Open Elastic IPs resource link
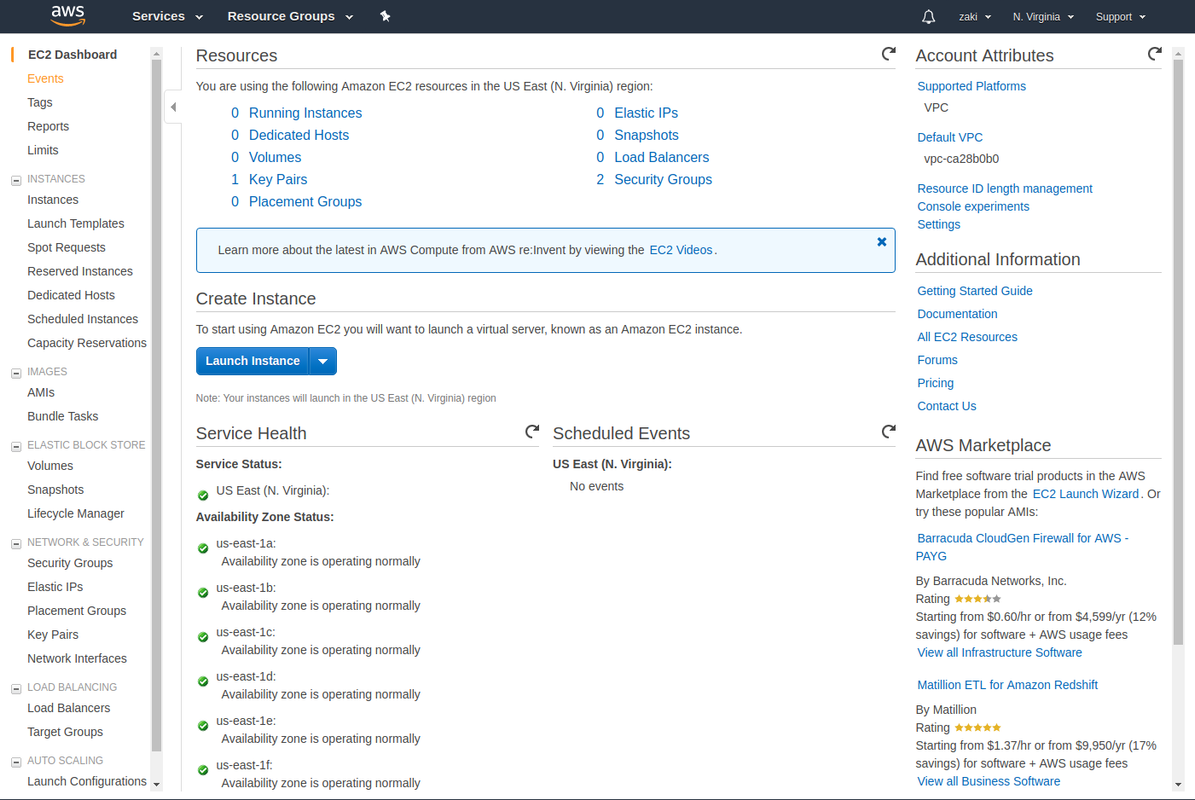 tap(646, 113)
